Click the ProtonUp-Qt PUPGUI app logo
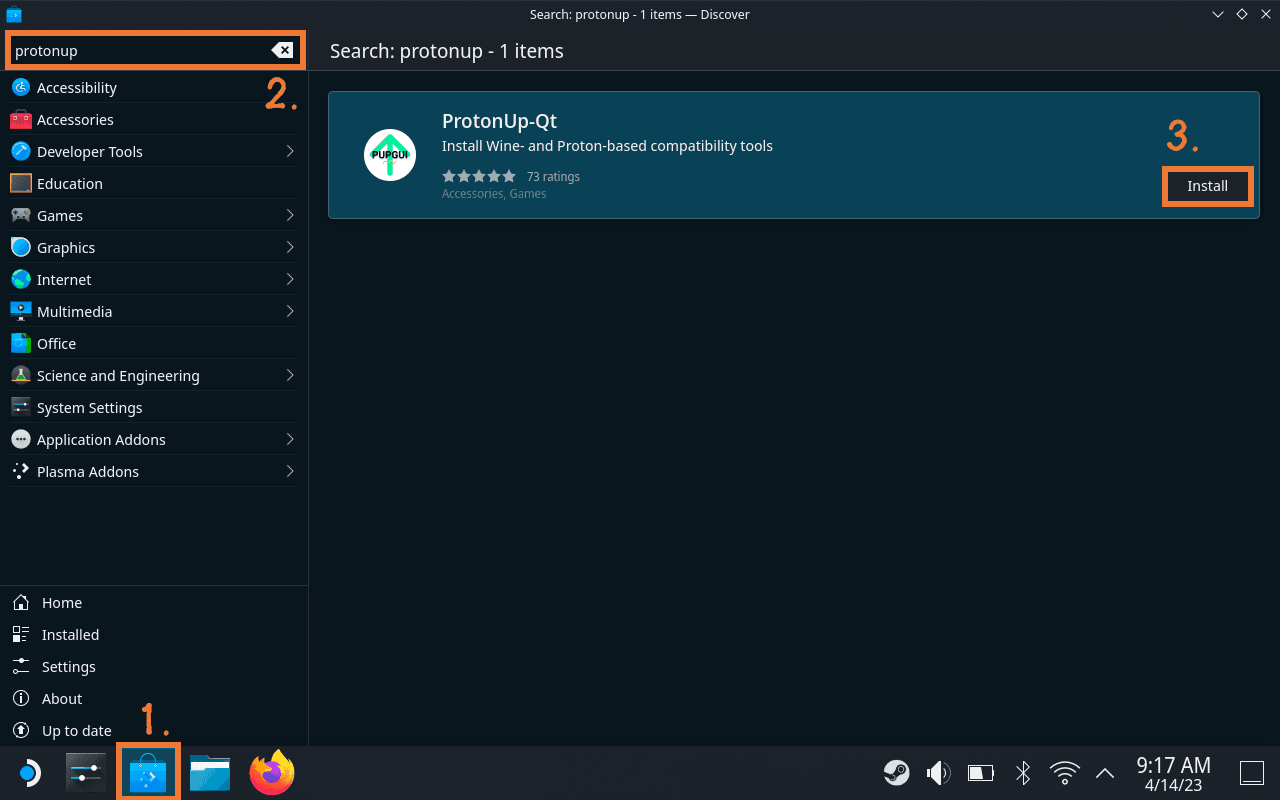 tap(390, 155)
